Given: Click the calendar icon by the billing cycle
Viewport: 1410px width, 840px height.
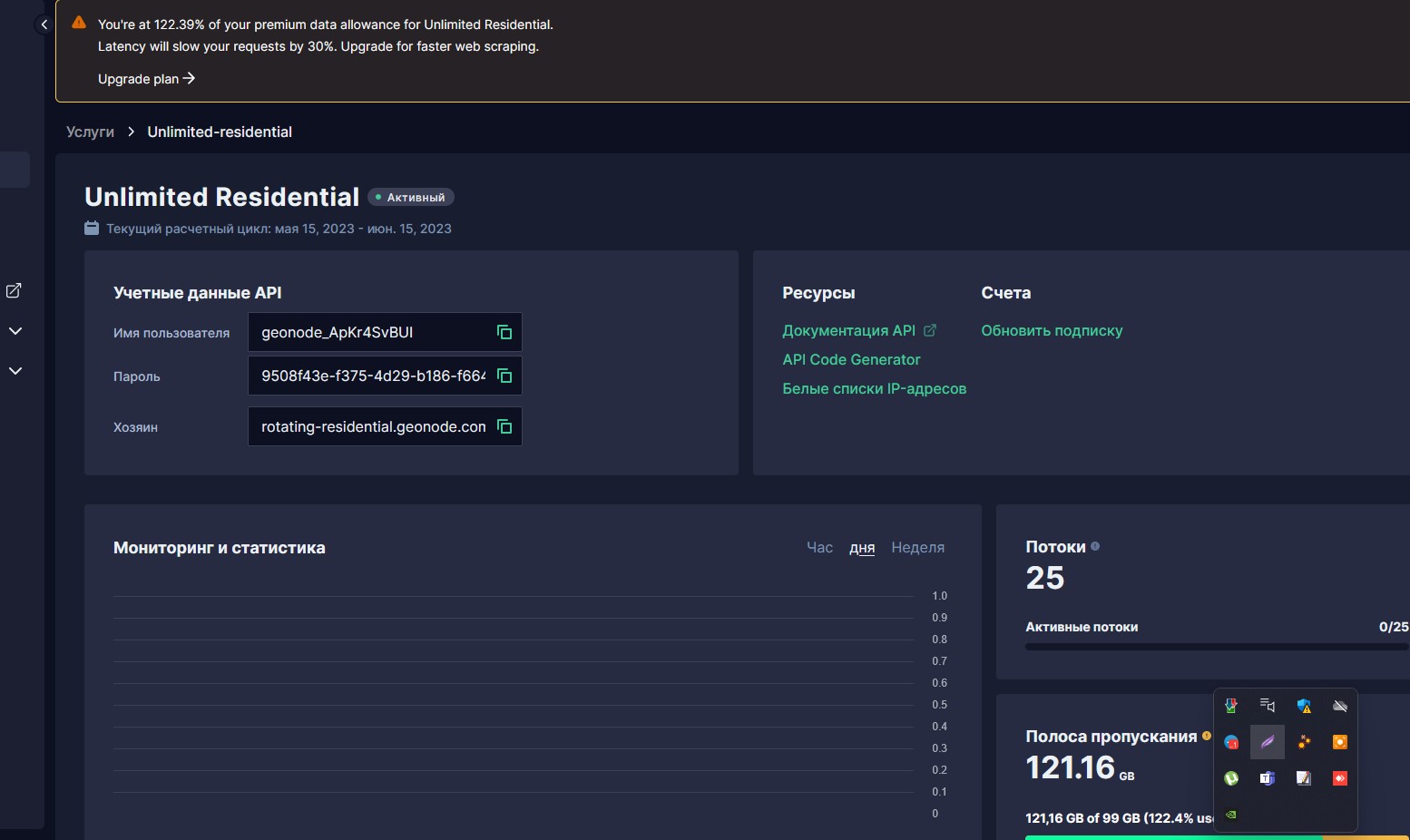Looking at the screenshot, I should [x=92, y=228].
